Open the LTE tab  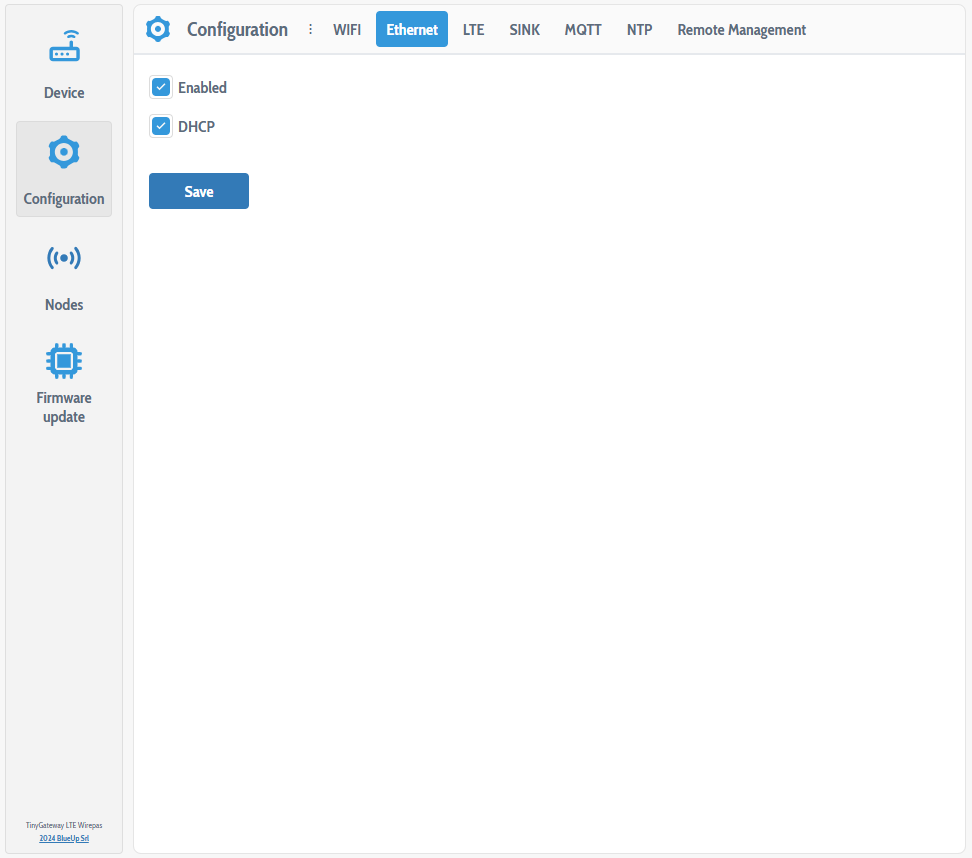(x=473, y=30)
